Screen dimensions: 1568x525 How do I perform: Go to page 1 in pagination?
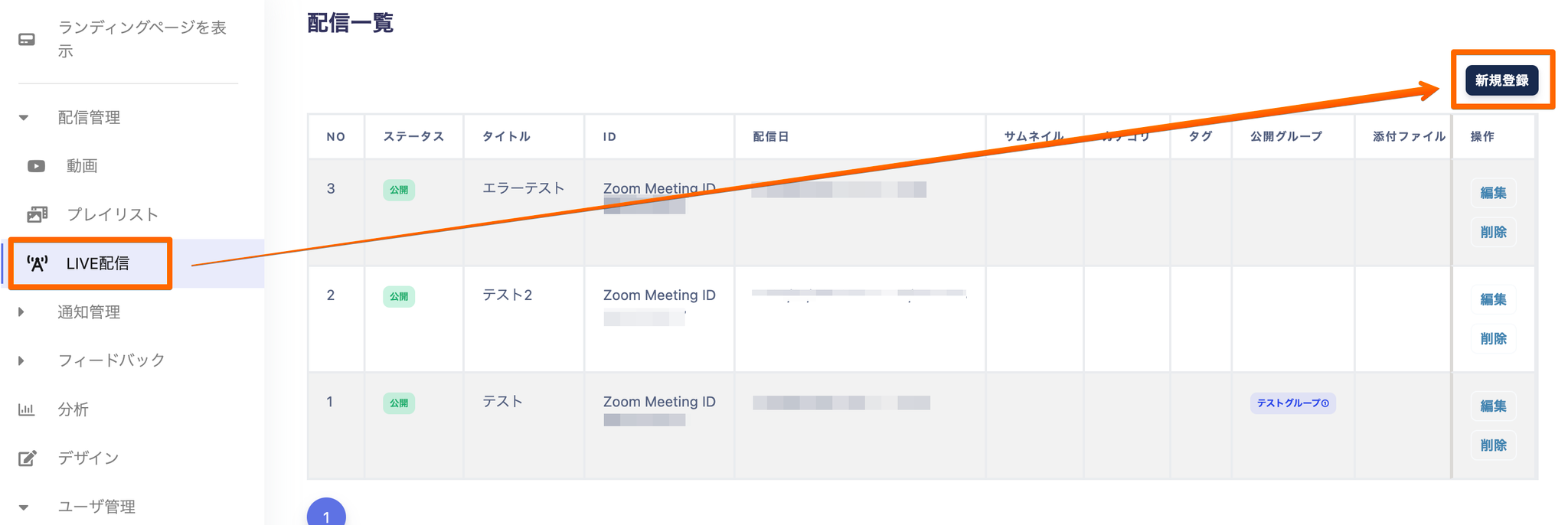pyautogui.click(x=326, y=514)
